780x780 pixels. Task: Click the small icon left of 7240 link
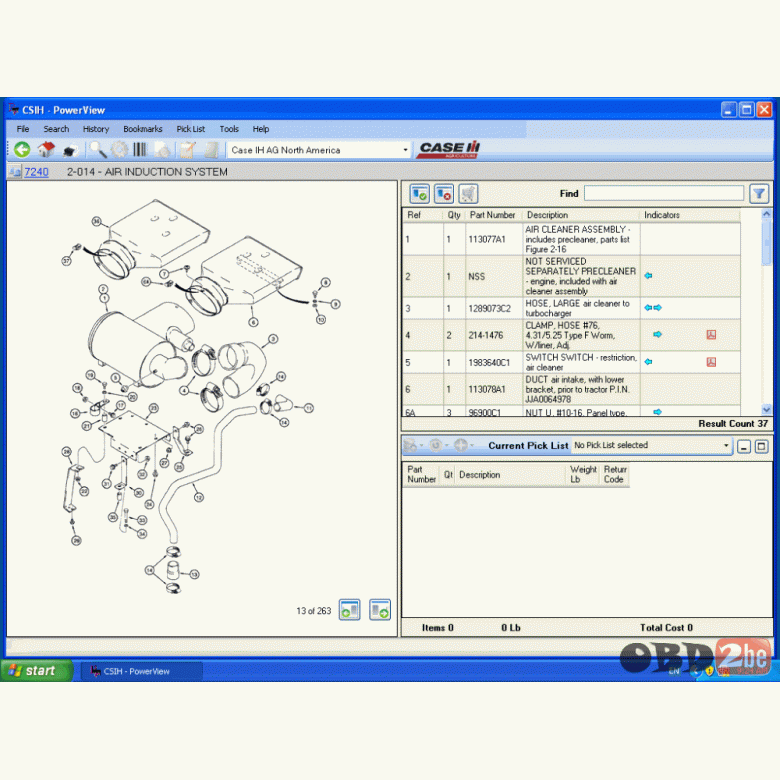(14, 172)
